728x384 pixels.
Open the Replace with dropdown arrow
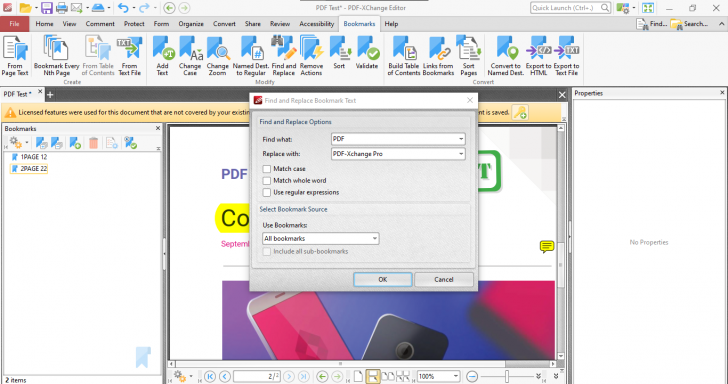[461, 154]
